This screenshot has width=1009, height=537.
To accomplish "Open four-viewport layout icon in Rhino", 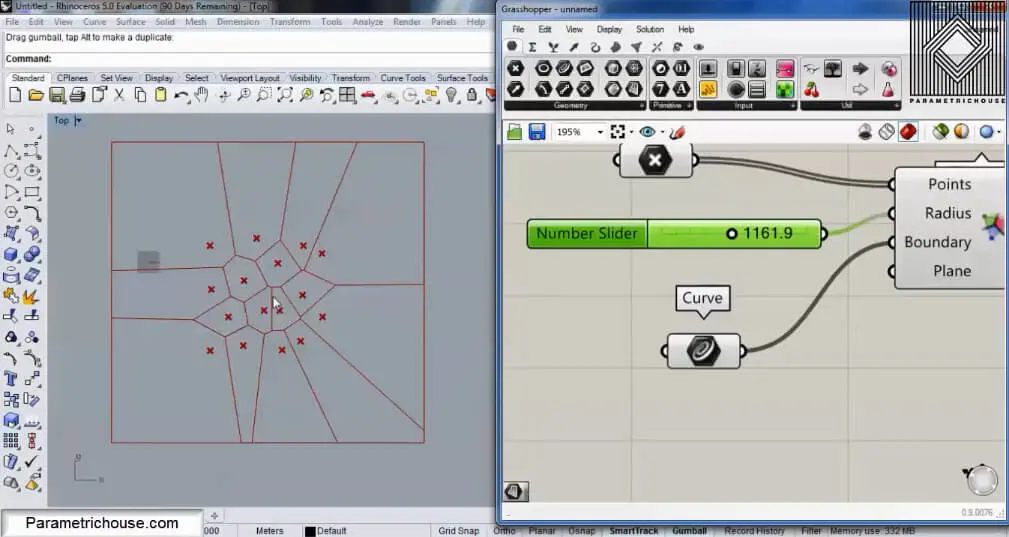I will tap(347, 95).
